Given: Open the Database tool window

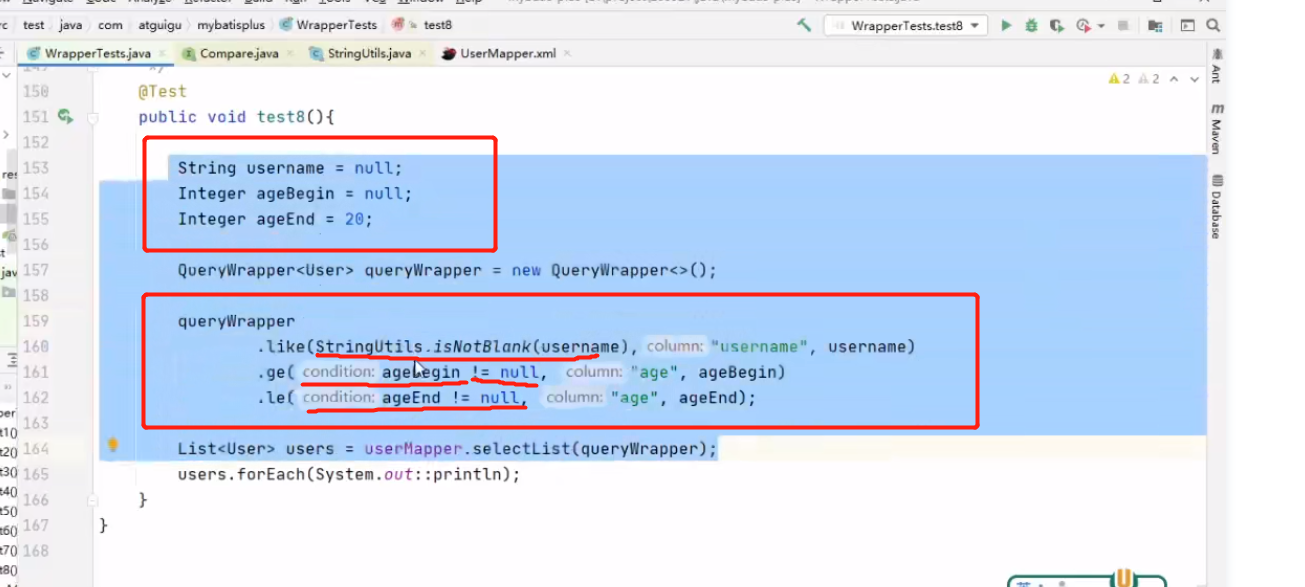Looking at the screenshot, I should click(1217, 207).
